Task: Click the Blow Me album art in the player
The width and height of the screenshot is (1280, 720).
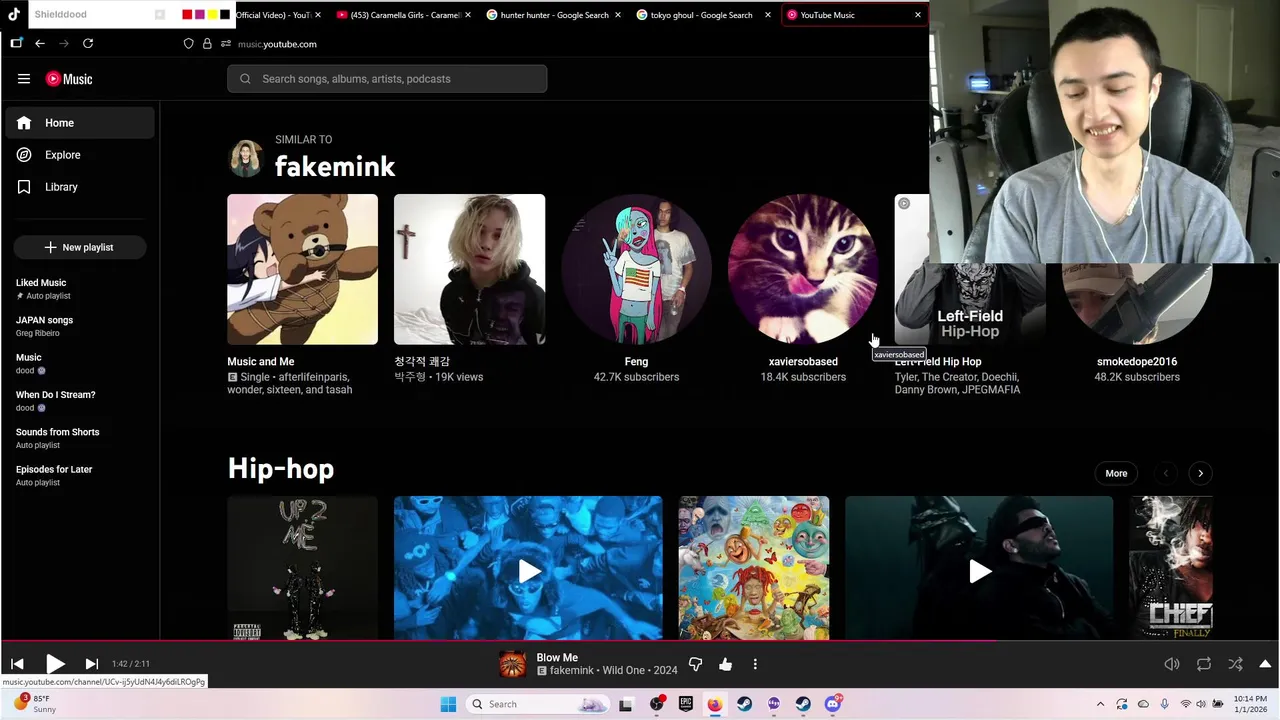Action: [512, 664]
